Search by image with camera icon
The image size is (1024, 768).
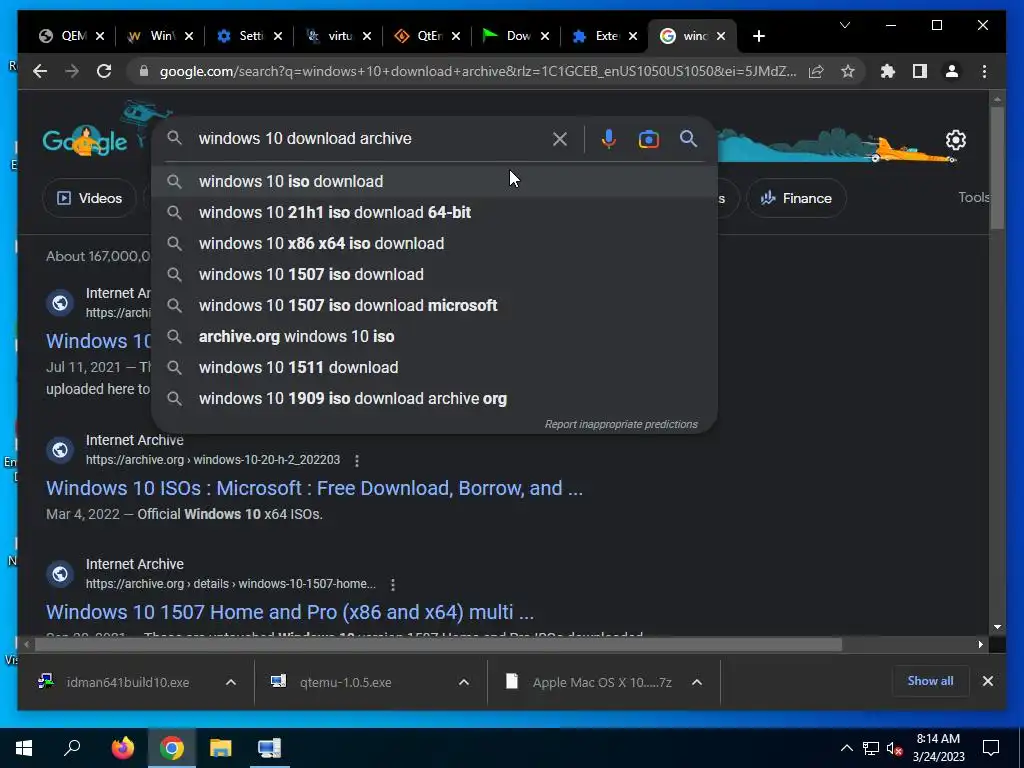tap(648, 138)
